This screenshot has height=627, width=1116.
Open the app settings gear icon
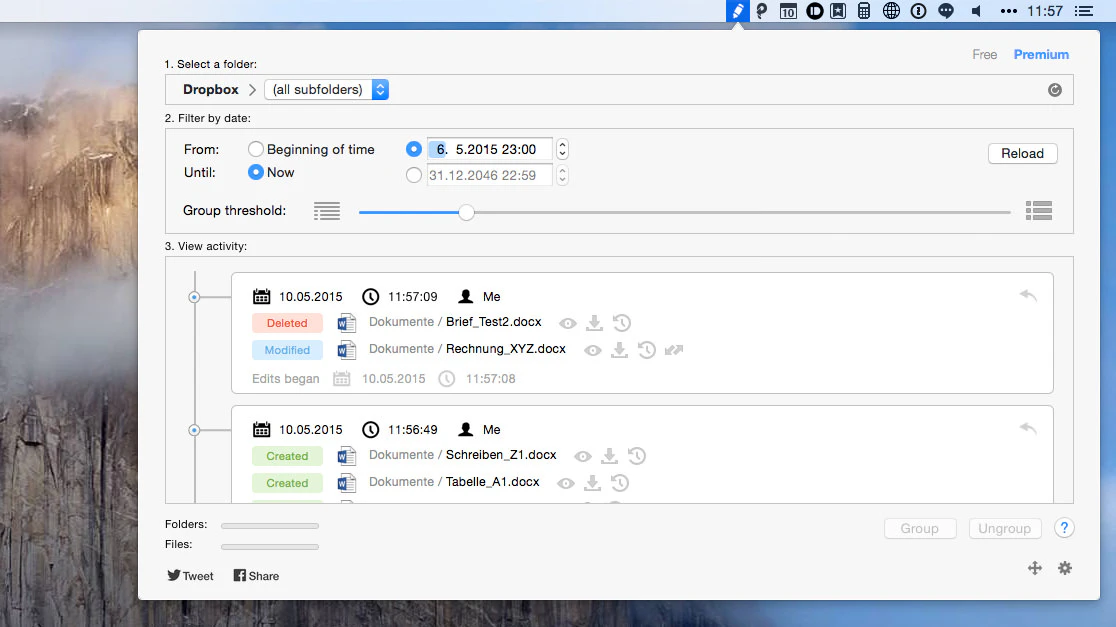[x=1065, y=568]
